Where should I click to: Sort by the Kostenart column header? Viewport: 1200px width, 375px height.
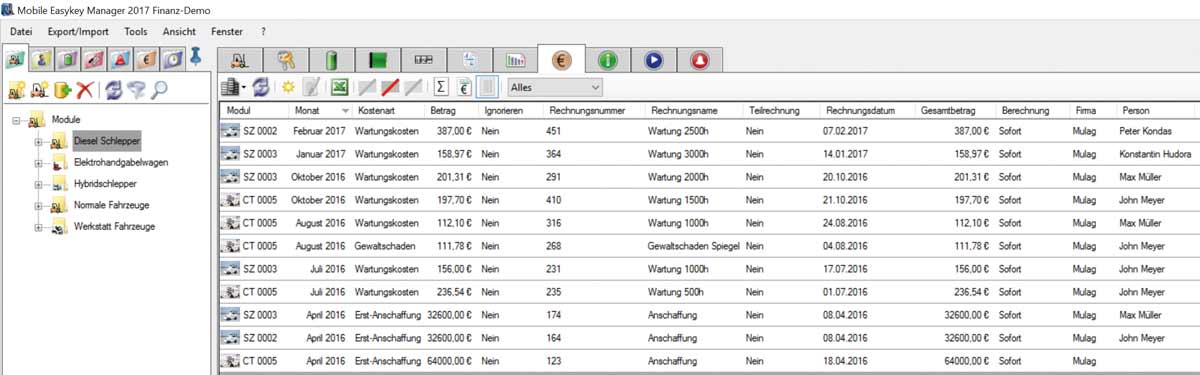click(388, 110)
